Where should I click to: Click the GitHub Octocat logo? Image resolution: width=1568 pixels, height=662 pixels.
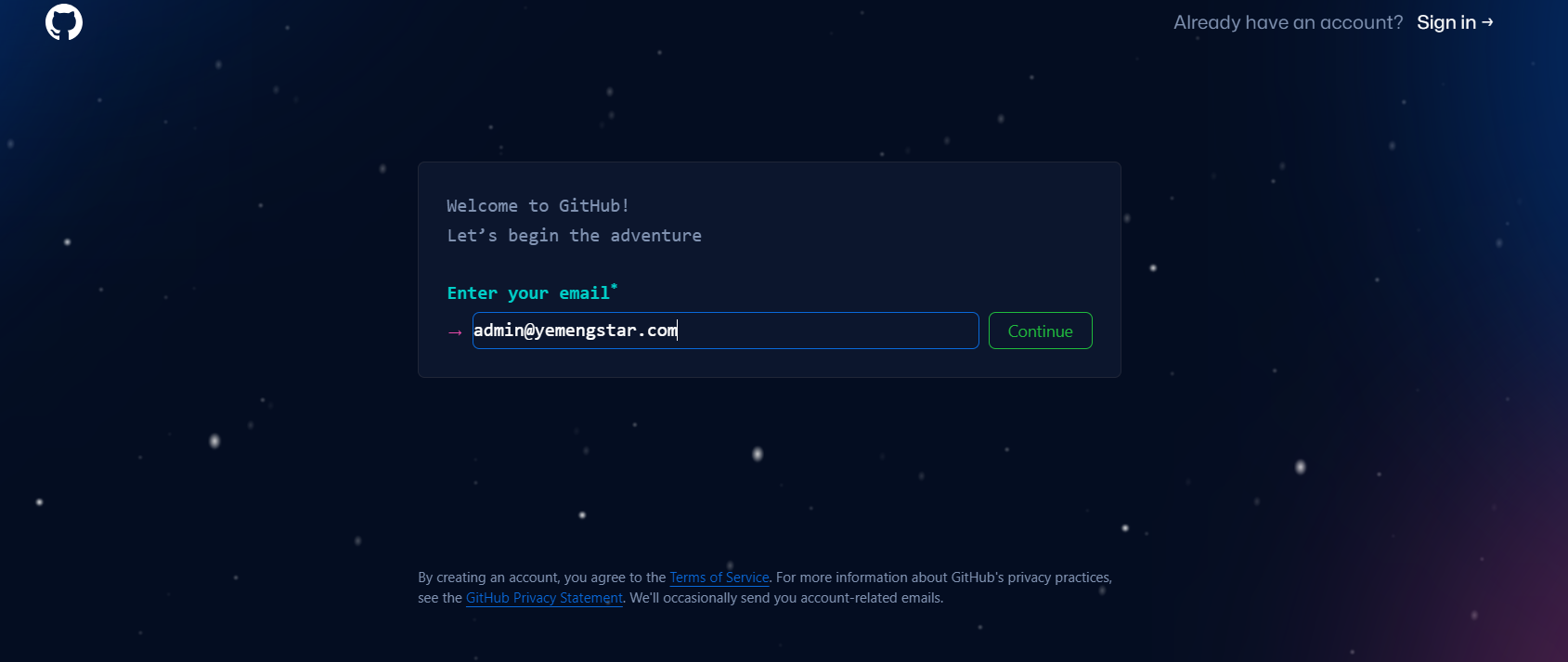pos(64,22)
